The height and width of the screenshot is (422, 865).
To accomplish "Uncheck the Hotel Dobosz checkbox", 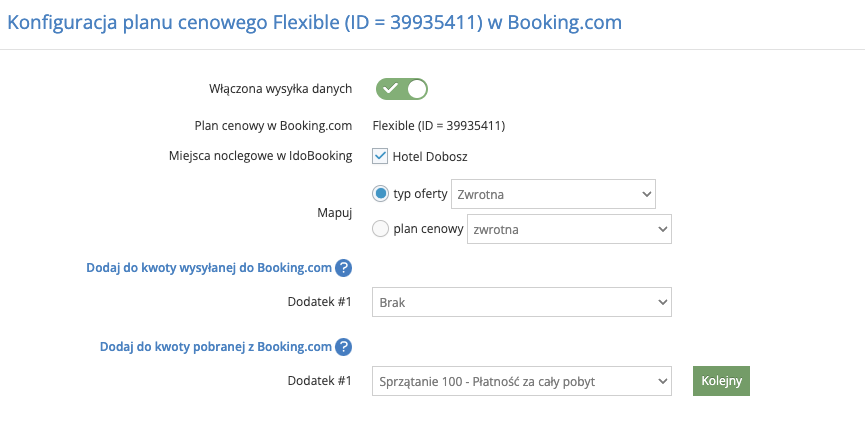I will (x=380, y=156).
